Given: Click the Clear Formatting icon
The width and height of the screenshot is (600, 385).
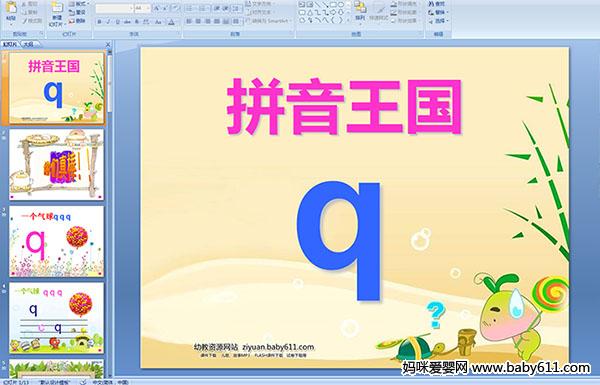Looking at the screenshot, I should tap(176, 8).
